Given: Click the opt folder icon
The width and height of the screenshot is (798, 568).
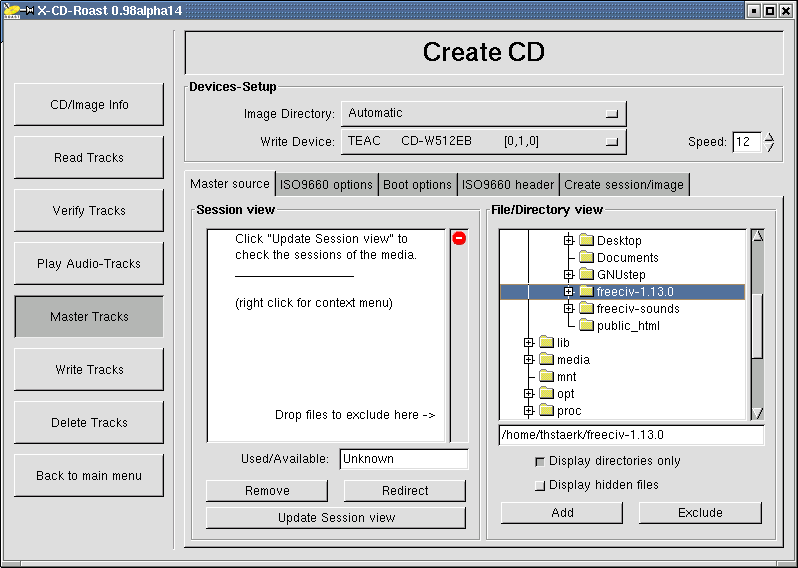Looking at the screenshot, I should [x=547, y=393].
